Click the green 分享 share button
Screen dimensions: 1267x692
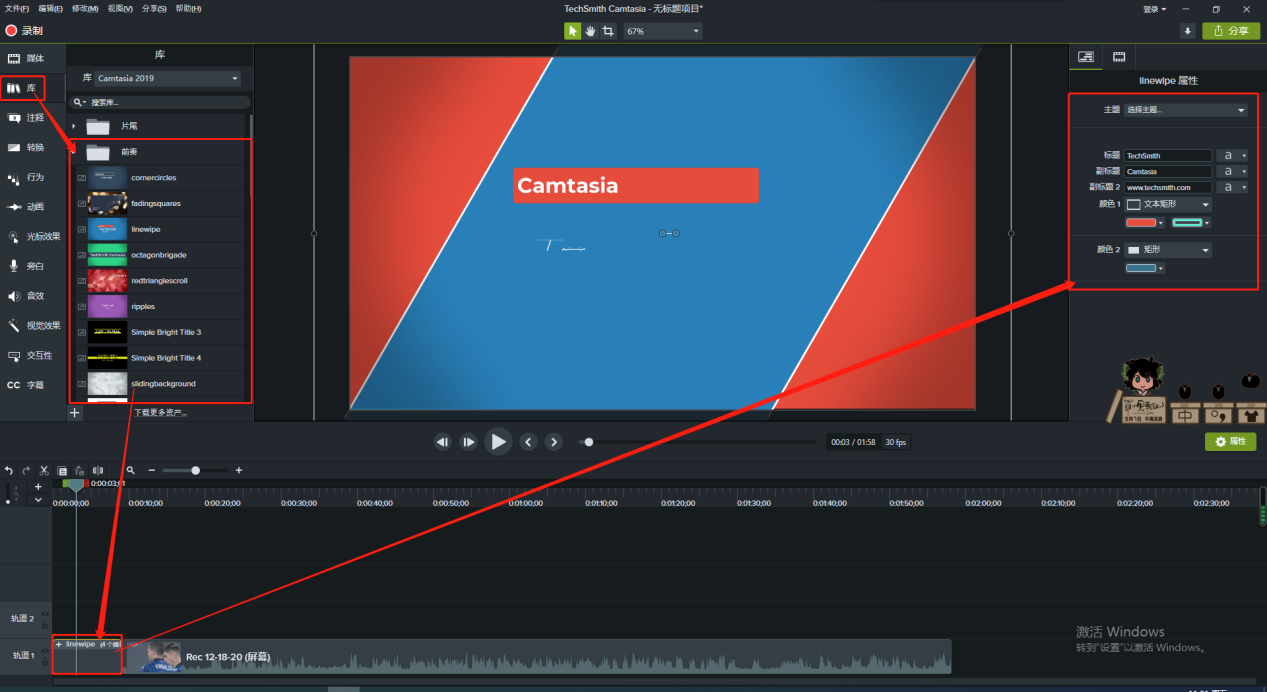(x=1230, y=31)
